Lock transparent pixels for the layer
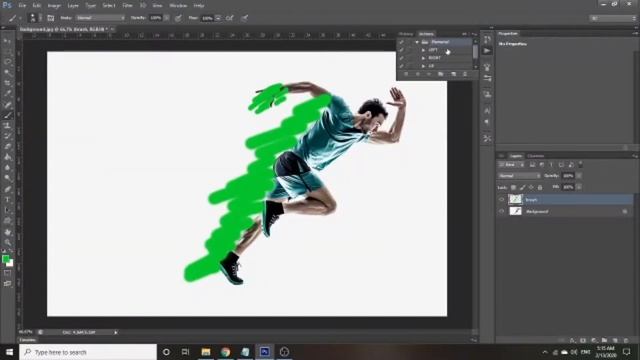Viewport: 640px width, 360px height. coord(513,187)
